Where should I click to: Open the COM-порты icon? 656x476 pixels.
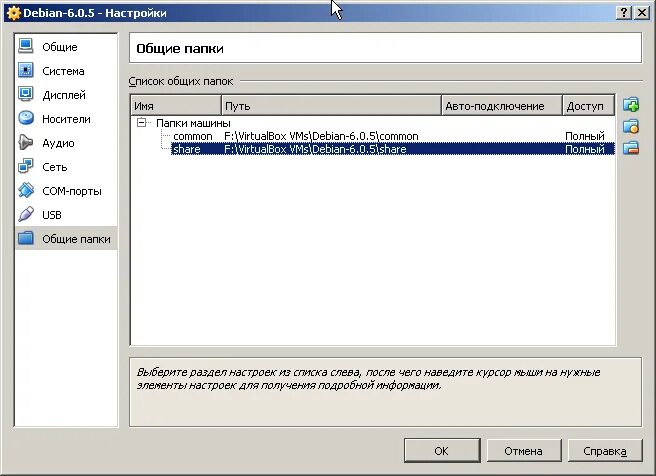click(x=26, y=190)
